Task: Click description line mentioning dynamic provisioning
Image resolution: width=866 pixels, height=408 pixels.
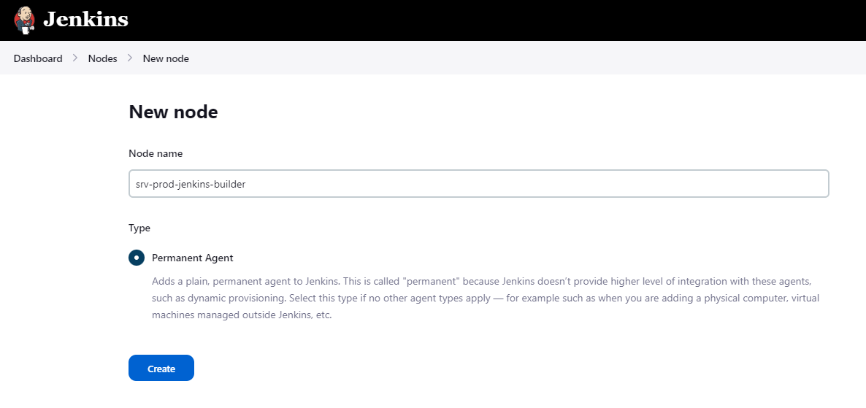Action: click(x=480, y=300)
